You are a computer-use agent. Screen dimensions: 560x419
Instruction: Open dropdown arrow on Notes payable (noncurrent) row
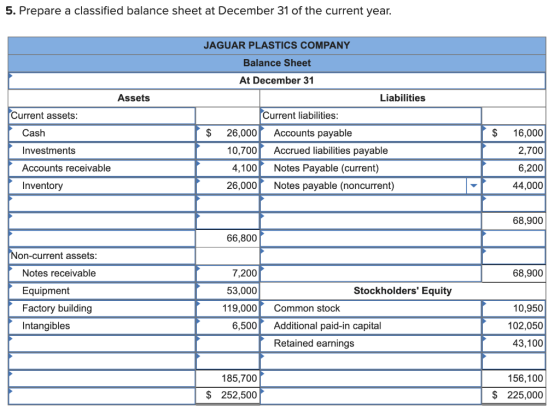pos(474,186)
